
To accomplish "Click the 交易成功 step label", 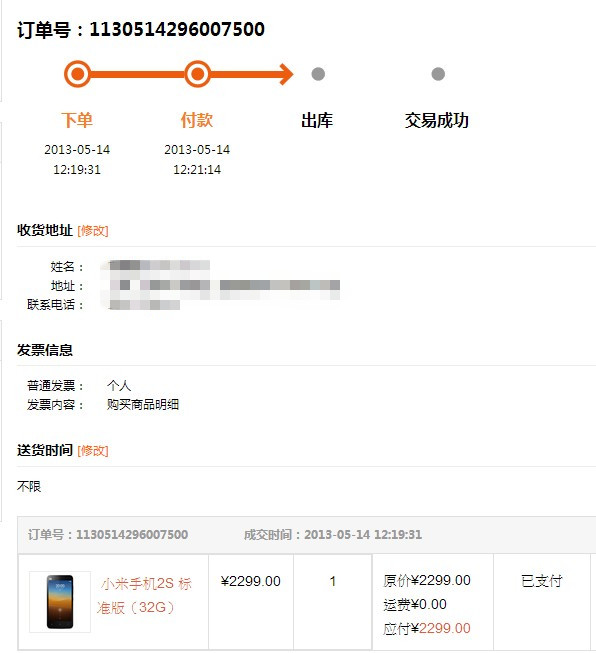I will tap(437, 120).
